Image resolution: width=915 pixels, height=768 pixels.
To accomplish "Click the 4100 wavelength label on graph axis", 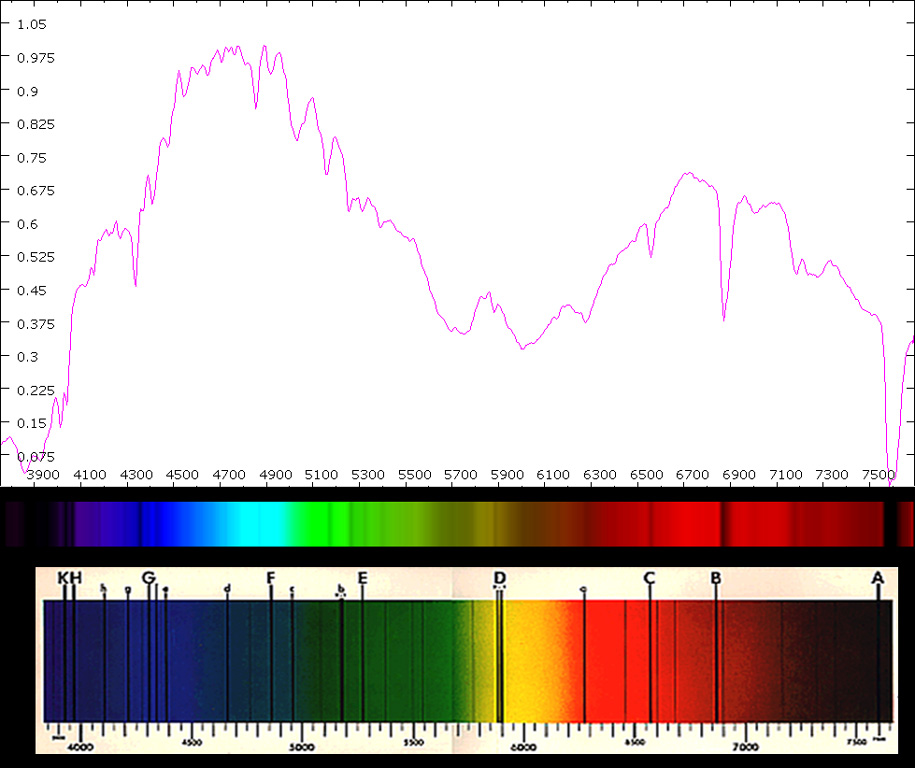I will (90, 475).
